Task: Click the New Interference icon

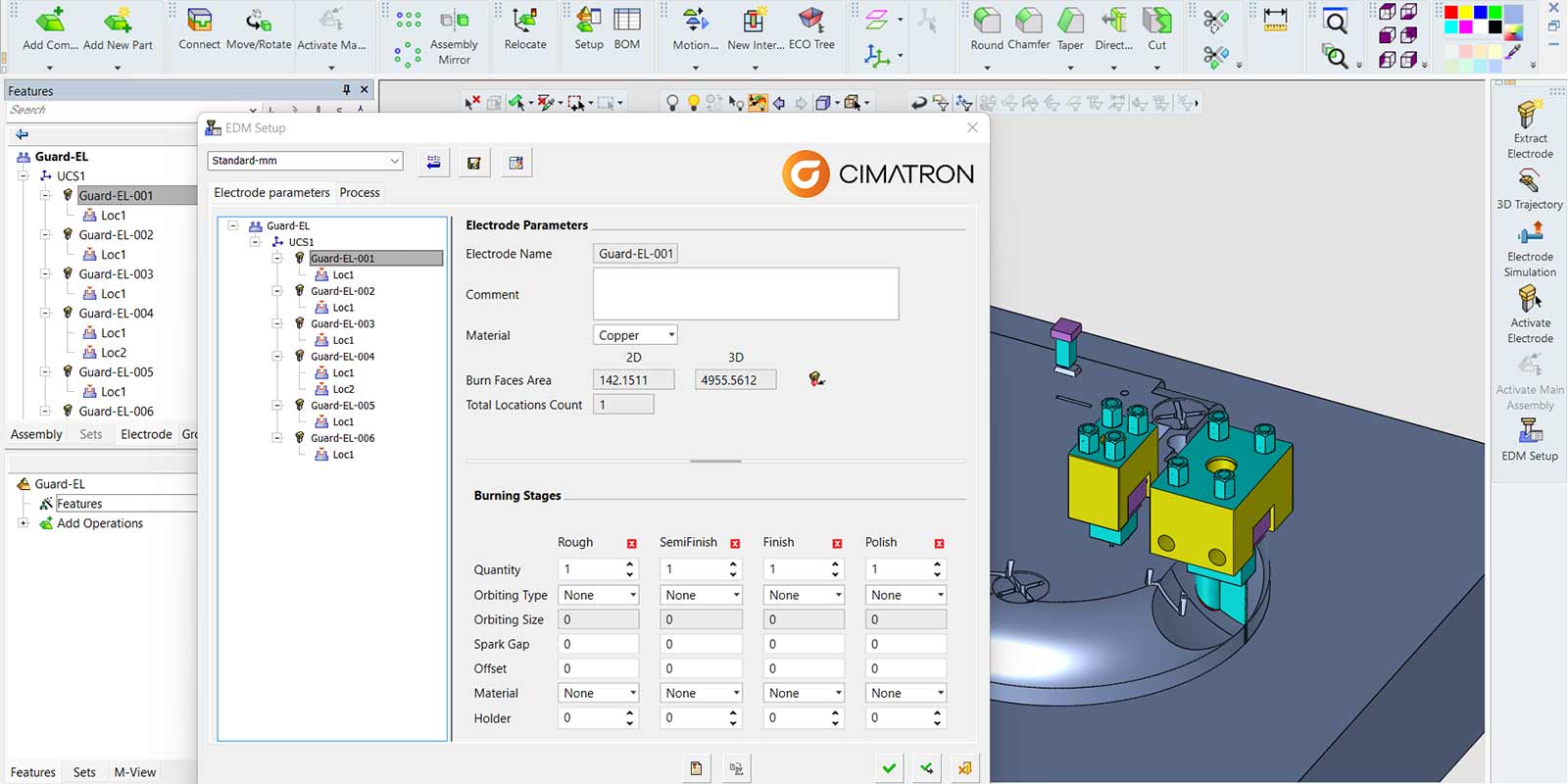Action: pos(754,22)
